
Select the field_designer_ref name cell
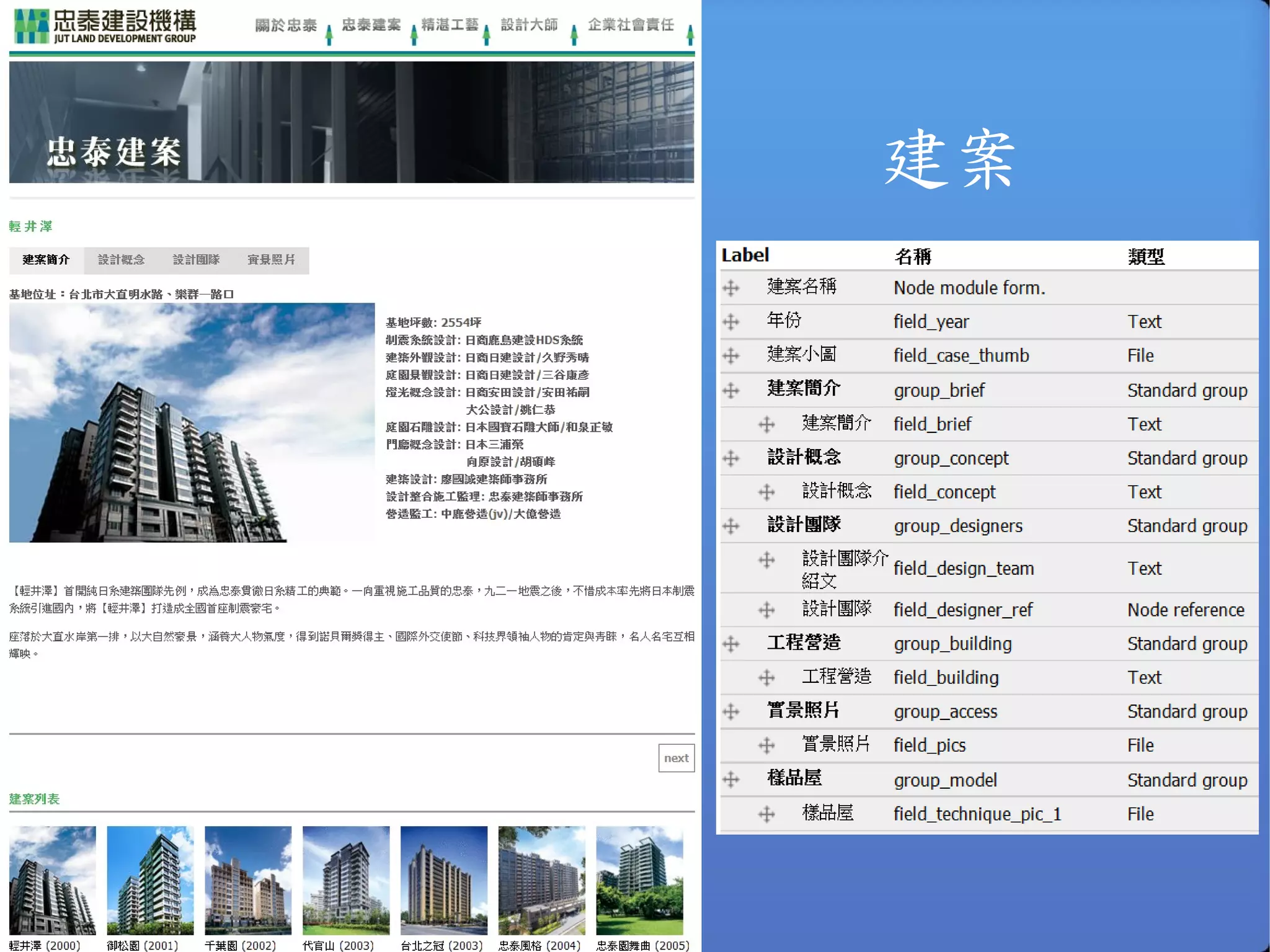click(963, 610)
